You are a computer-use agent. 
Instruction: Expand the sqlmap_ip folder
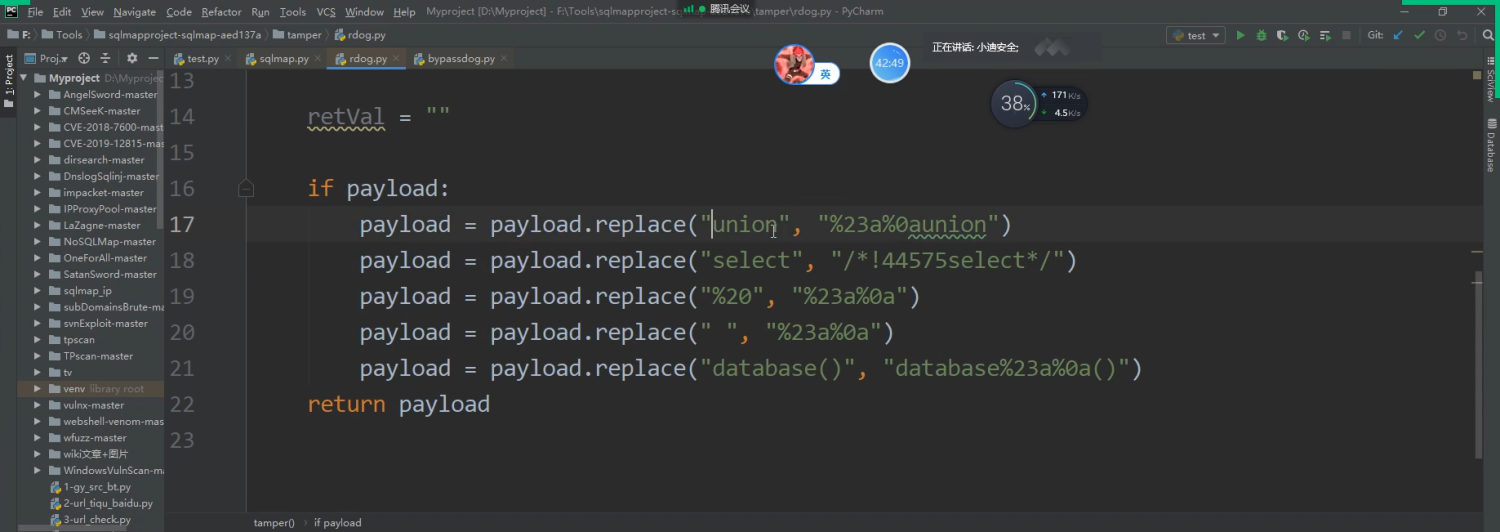coord(37,291)
